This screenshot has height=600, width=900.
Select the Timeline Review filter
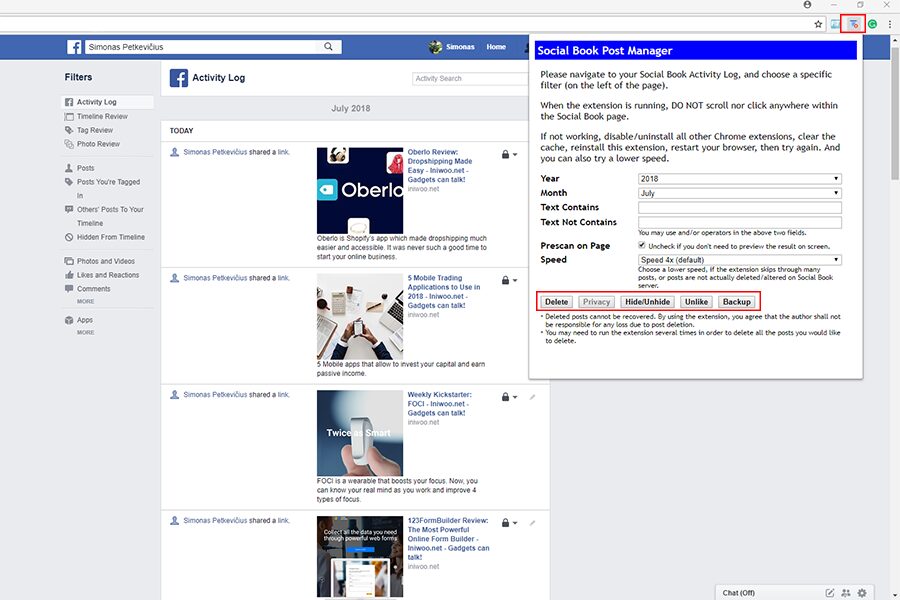[x=102, y=116]
